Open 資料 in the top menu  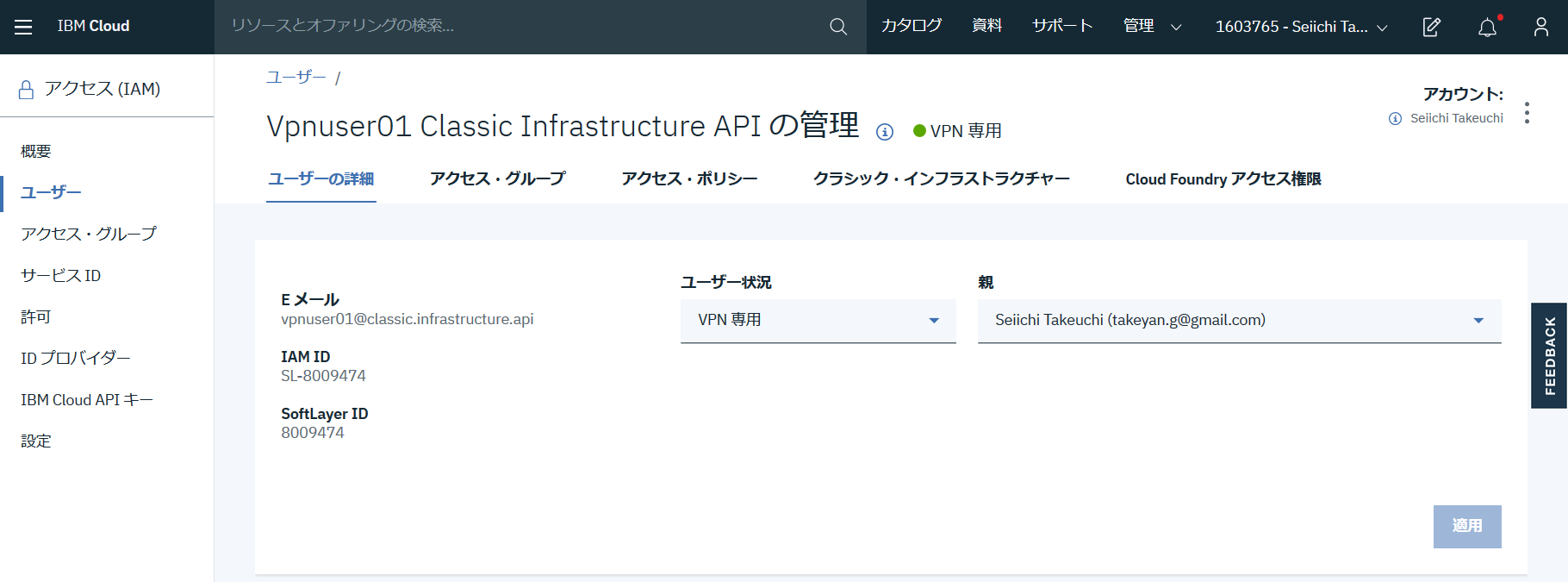tap(987, 26)
